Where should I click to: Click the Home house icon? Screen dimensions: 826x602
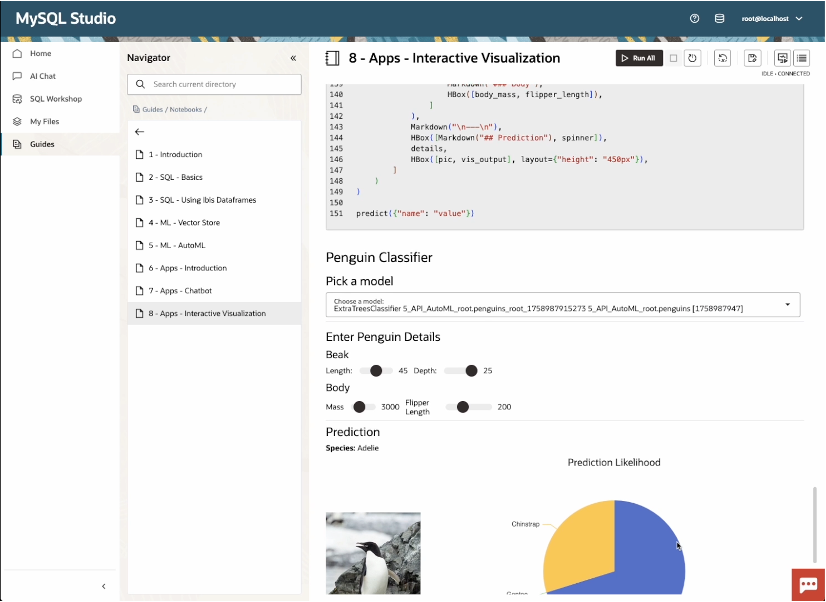tap(17, 53)
